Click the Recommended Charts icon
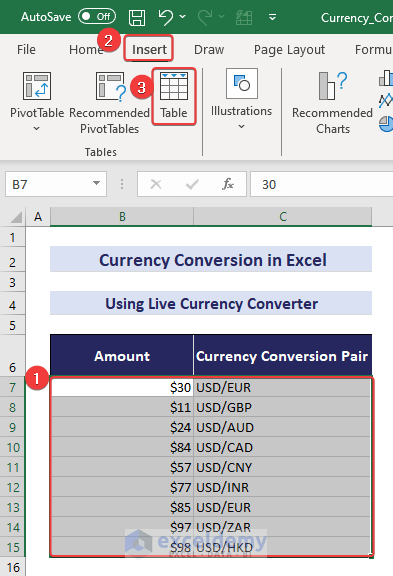393x576 pixels. (x=332, y=86)
